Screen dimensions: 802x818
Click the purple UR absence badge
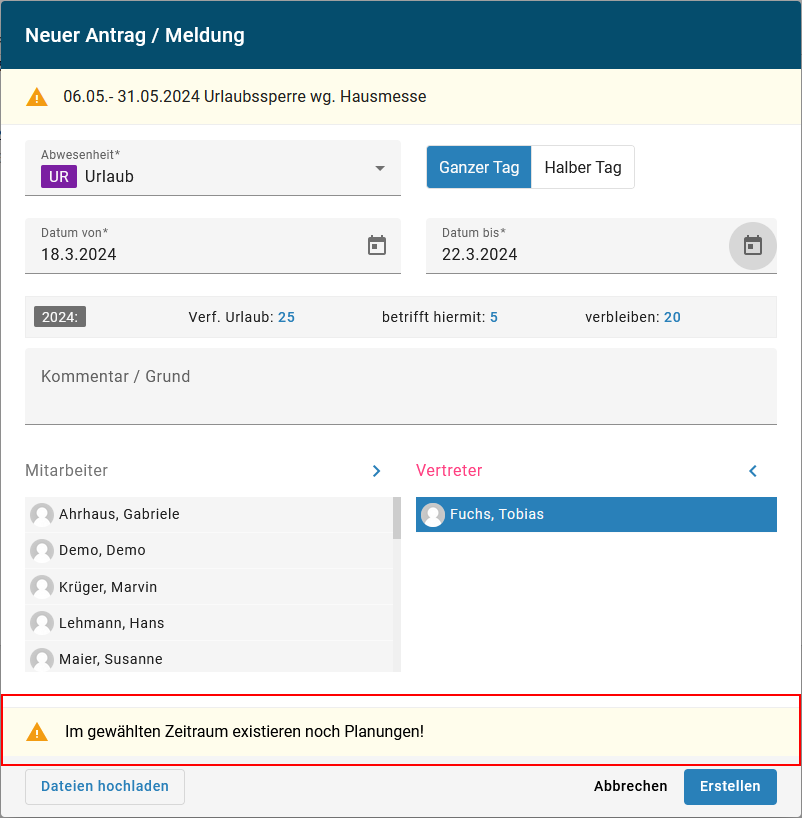59,176
